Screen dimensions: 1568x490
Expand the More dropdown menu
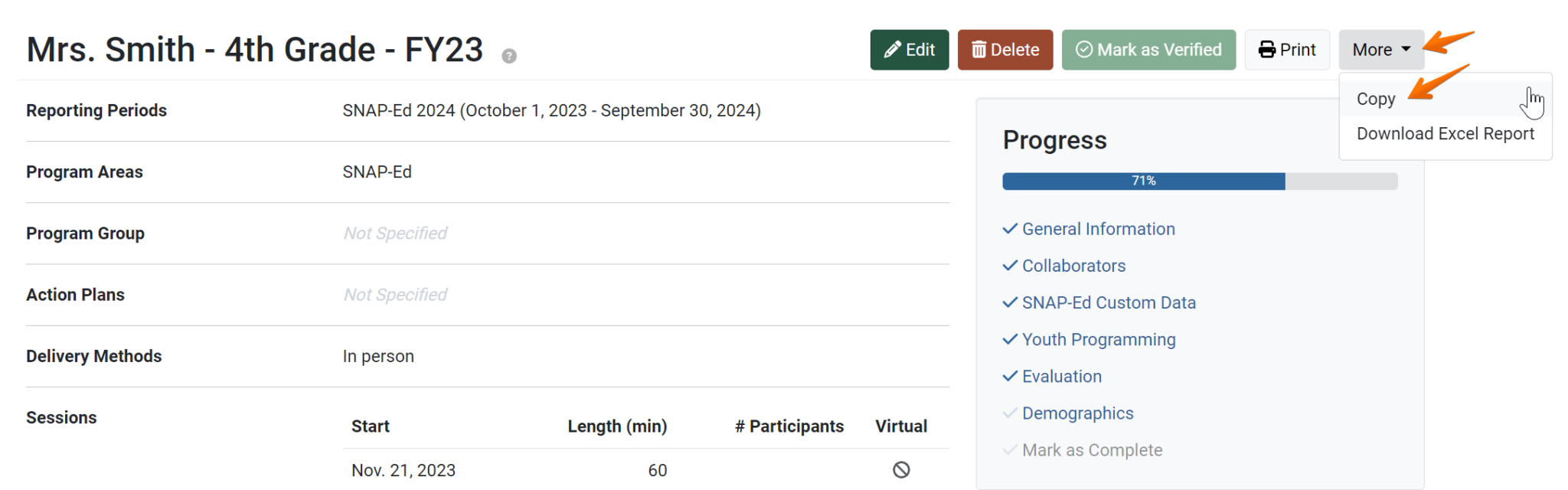[x=1380, y=50]
